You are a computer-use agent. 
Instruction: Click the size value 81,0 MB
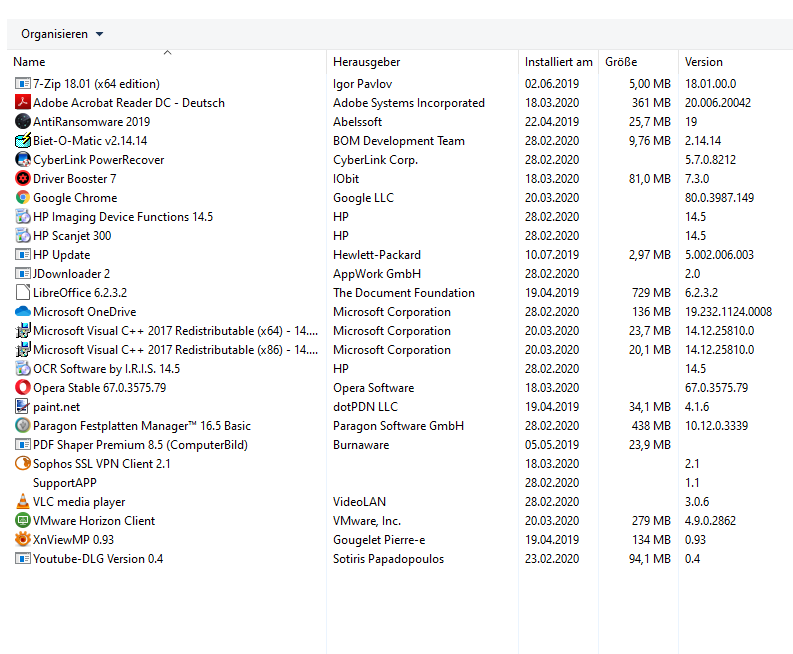650,179
